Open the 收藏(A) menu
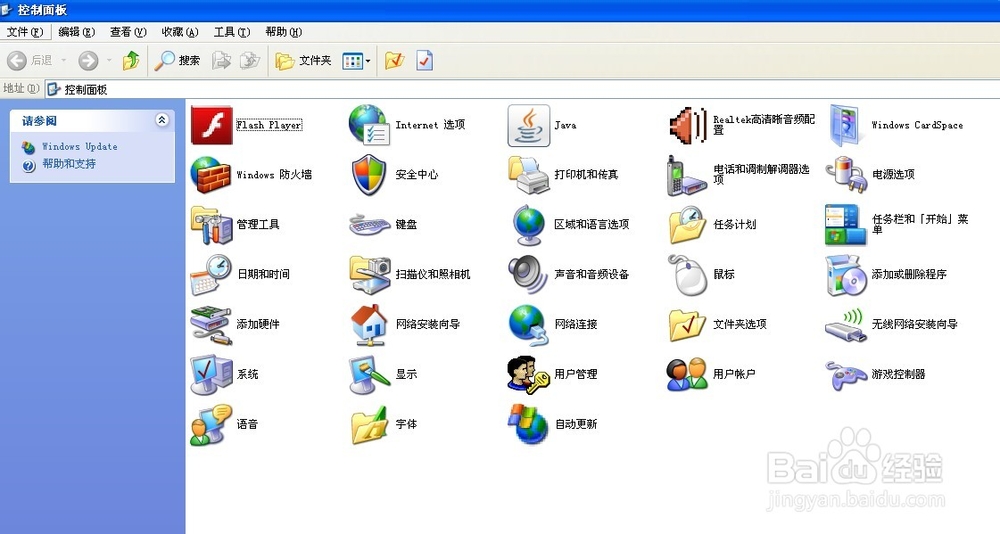Viewport: 1000px width, 534px height. pyautogui.click(x=180, y=32)
